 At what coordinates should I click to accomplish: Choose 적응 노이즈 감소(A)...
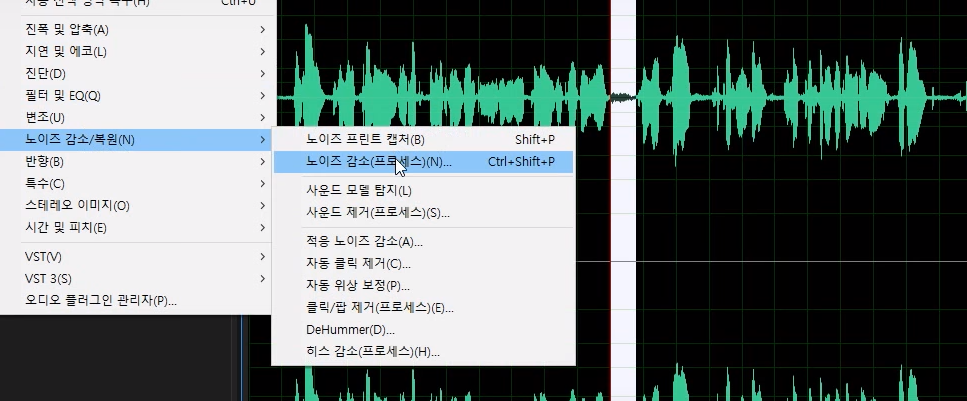[424, 242]
